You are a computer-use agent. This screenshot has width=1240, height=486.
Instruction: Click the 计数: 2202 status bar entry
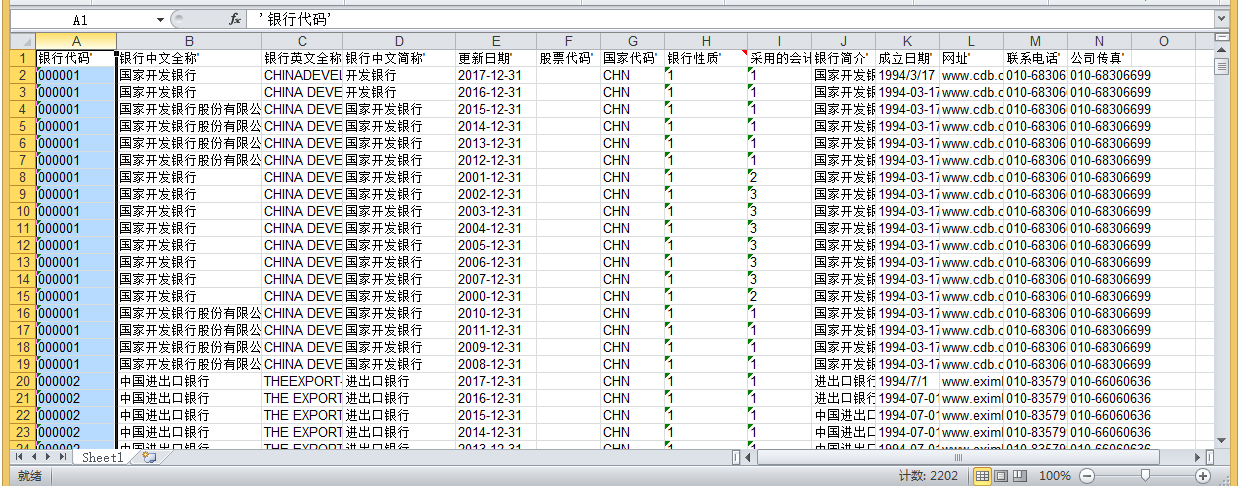click(x=930, y=476)
